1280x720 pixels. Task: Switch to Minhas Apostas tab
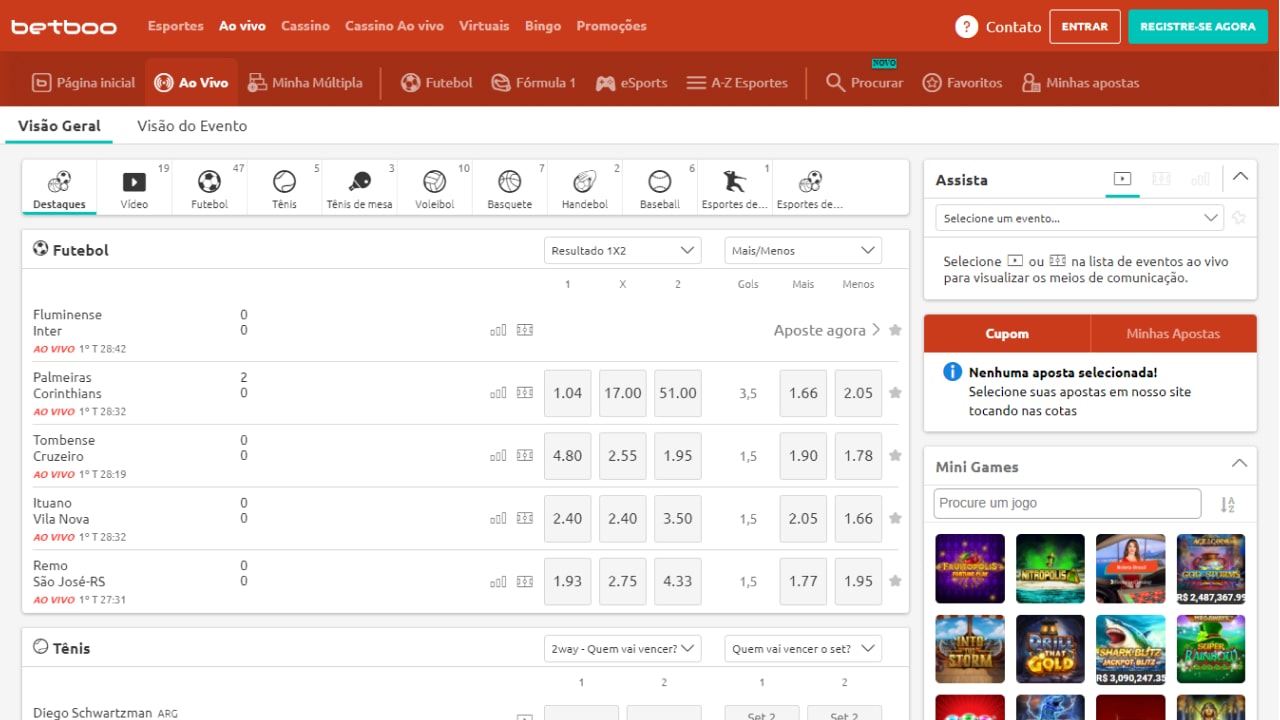pyautogui.click(x=1173, y=334)
